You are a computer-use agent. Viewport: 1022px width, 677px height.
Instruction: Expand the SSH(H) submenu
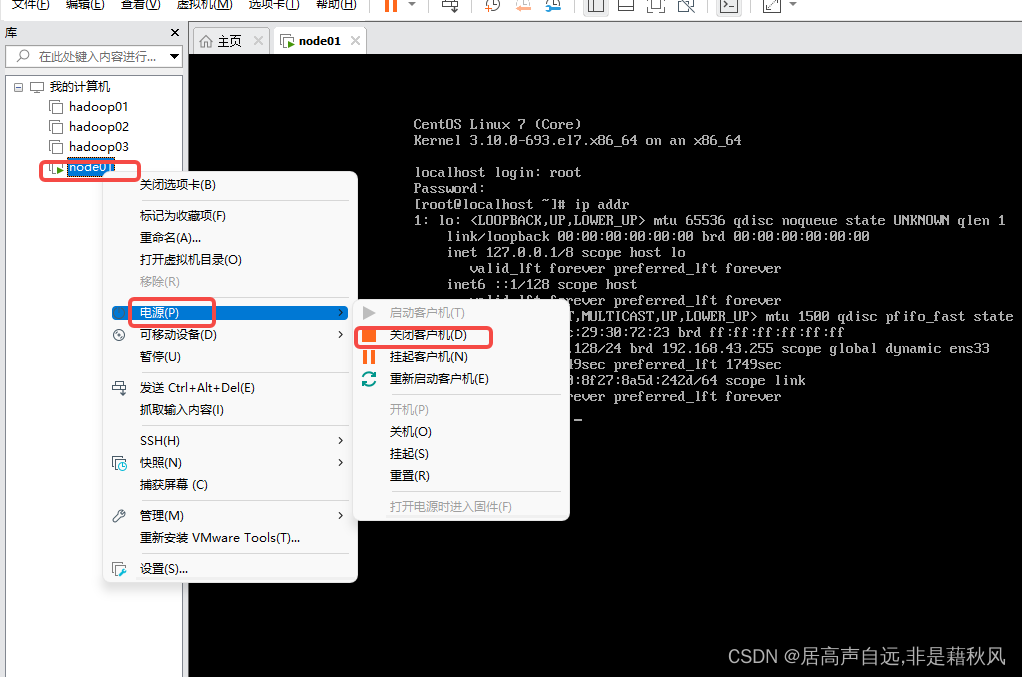point(230,441)
